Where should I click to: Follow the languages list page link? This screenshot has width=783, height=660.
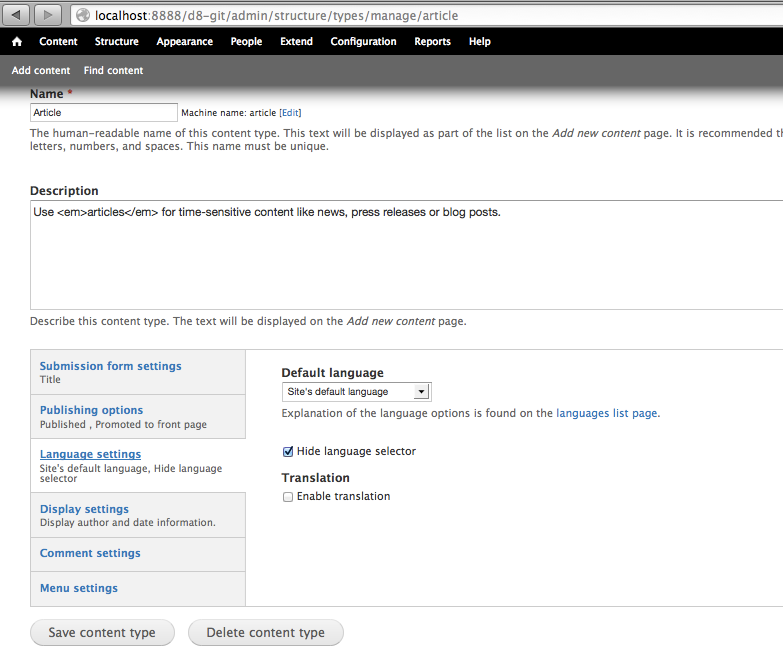[x=607, y=413]
